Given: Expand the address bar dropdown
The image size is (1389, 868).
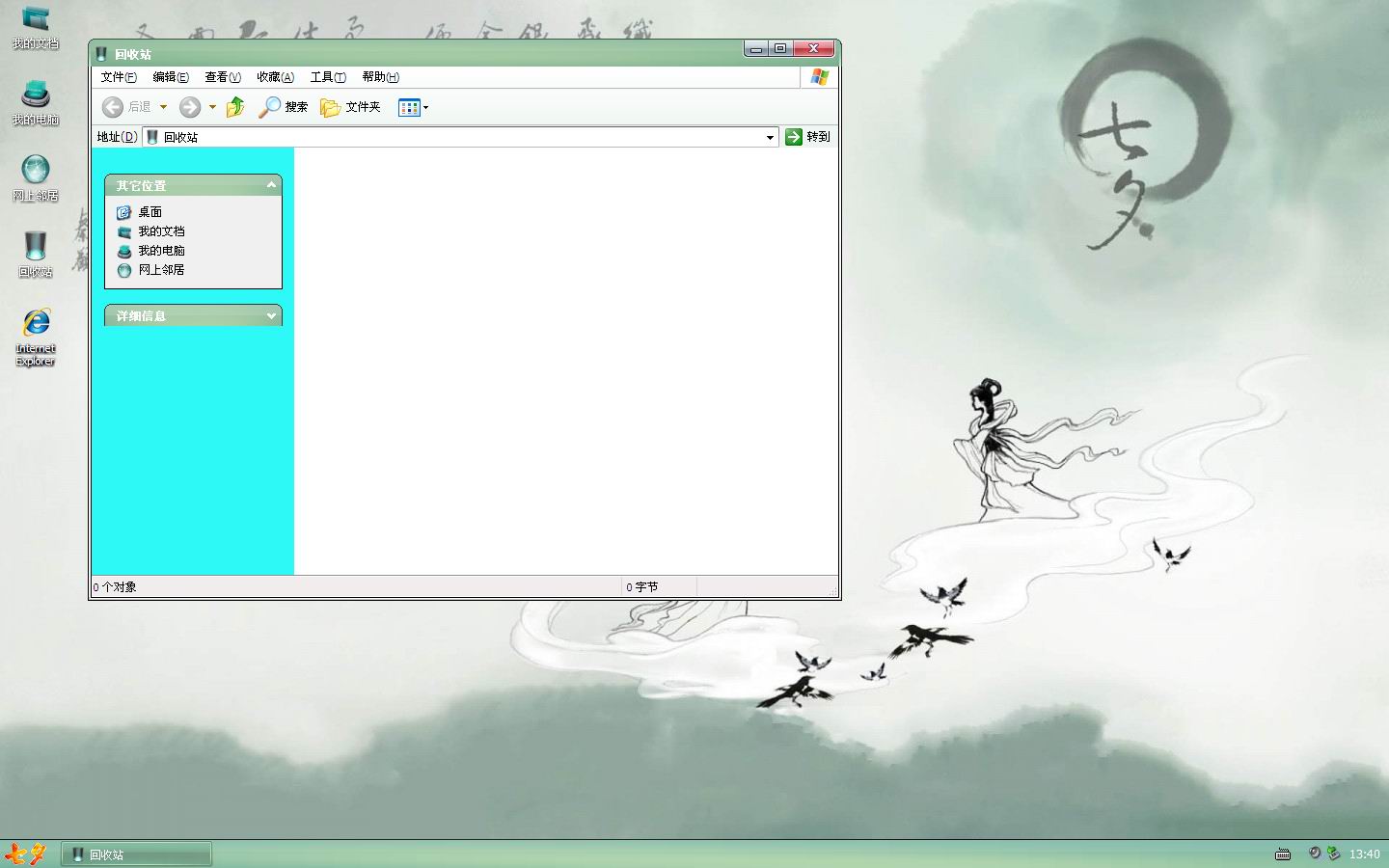Looking at the screenshot, I should (770, 137).
